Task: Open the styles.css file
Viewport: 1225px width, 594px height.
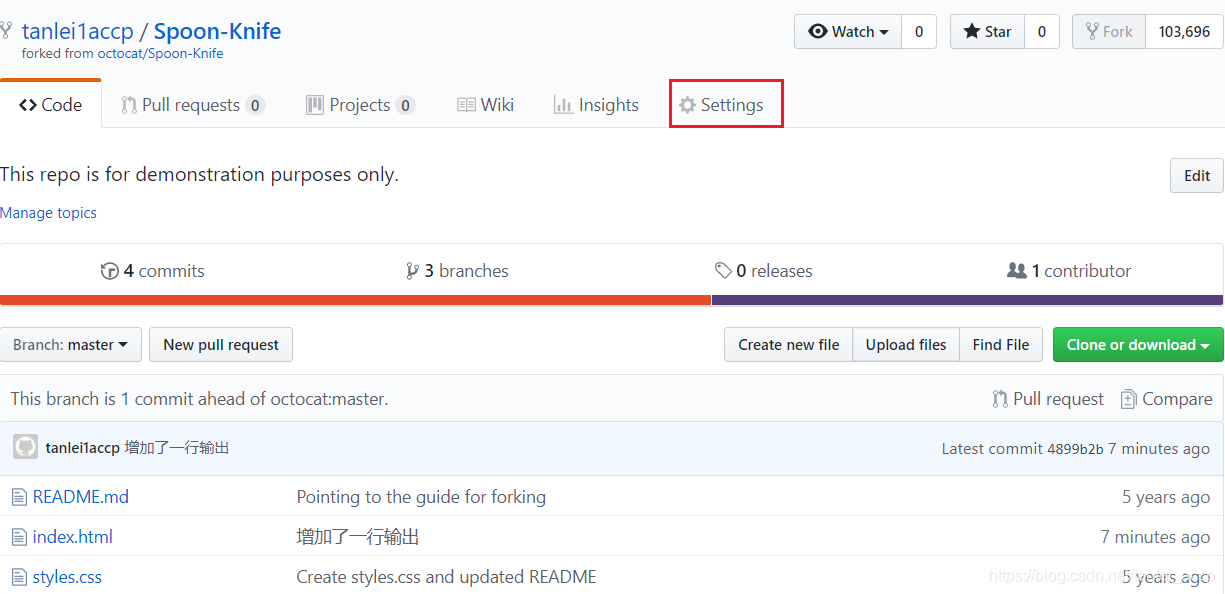Action: pos(67,577)
